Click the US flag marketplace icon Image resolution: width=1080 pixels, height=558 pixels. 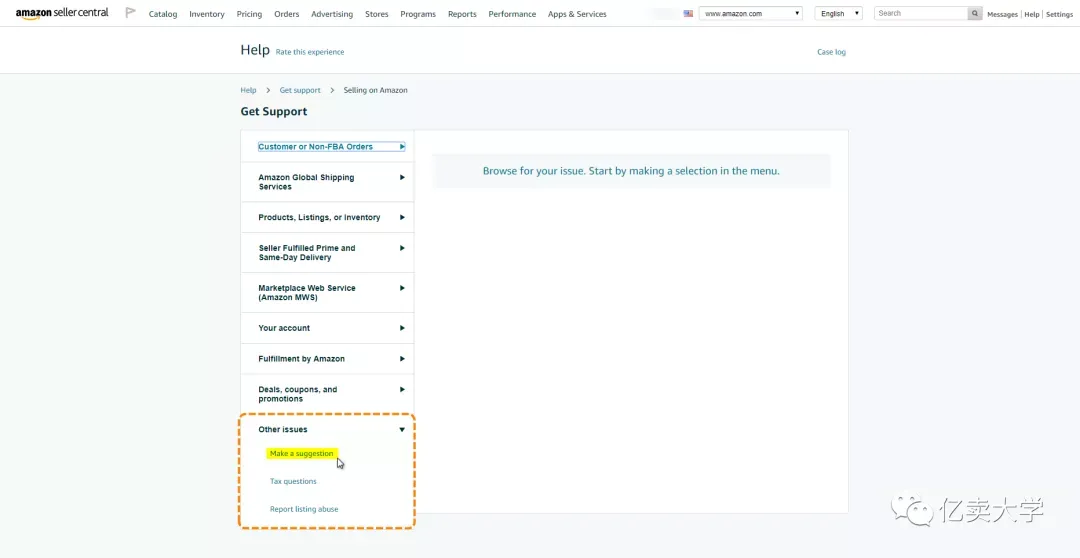click(688, 14)
